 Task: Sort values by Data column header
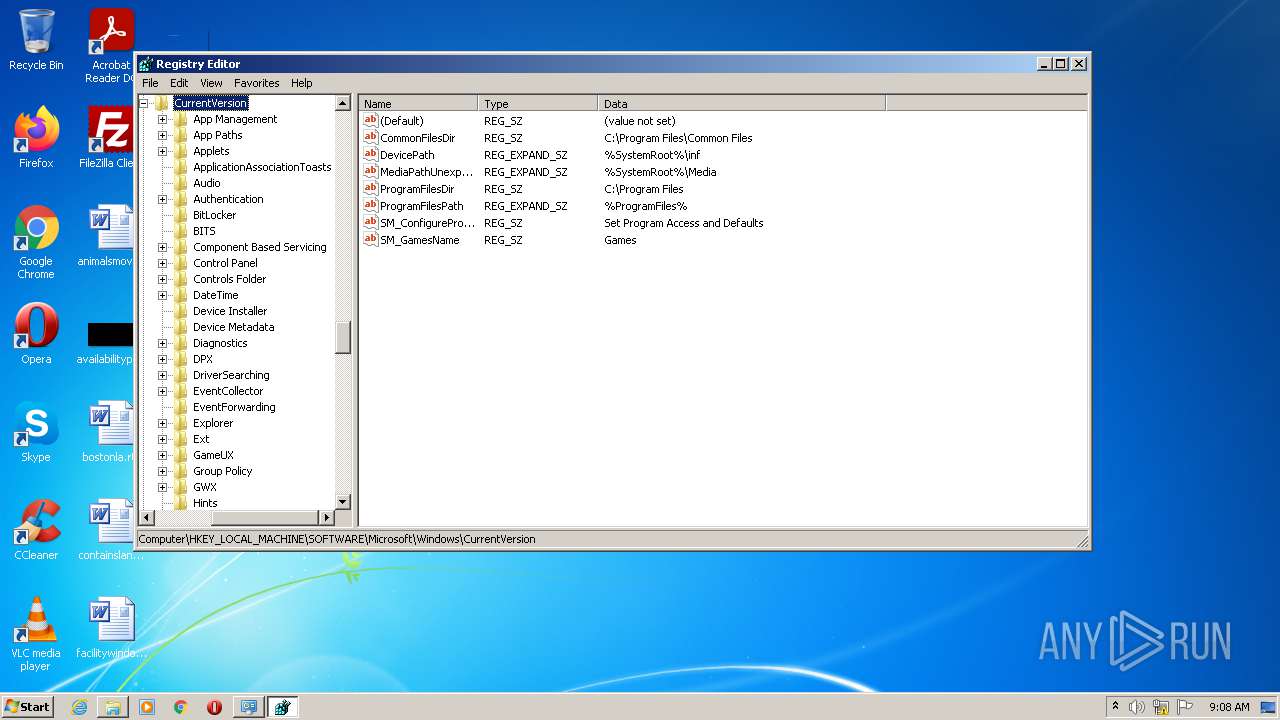point(742,103)
